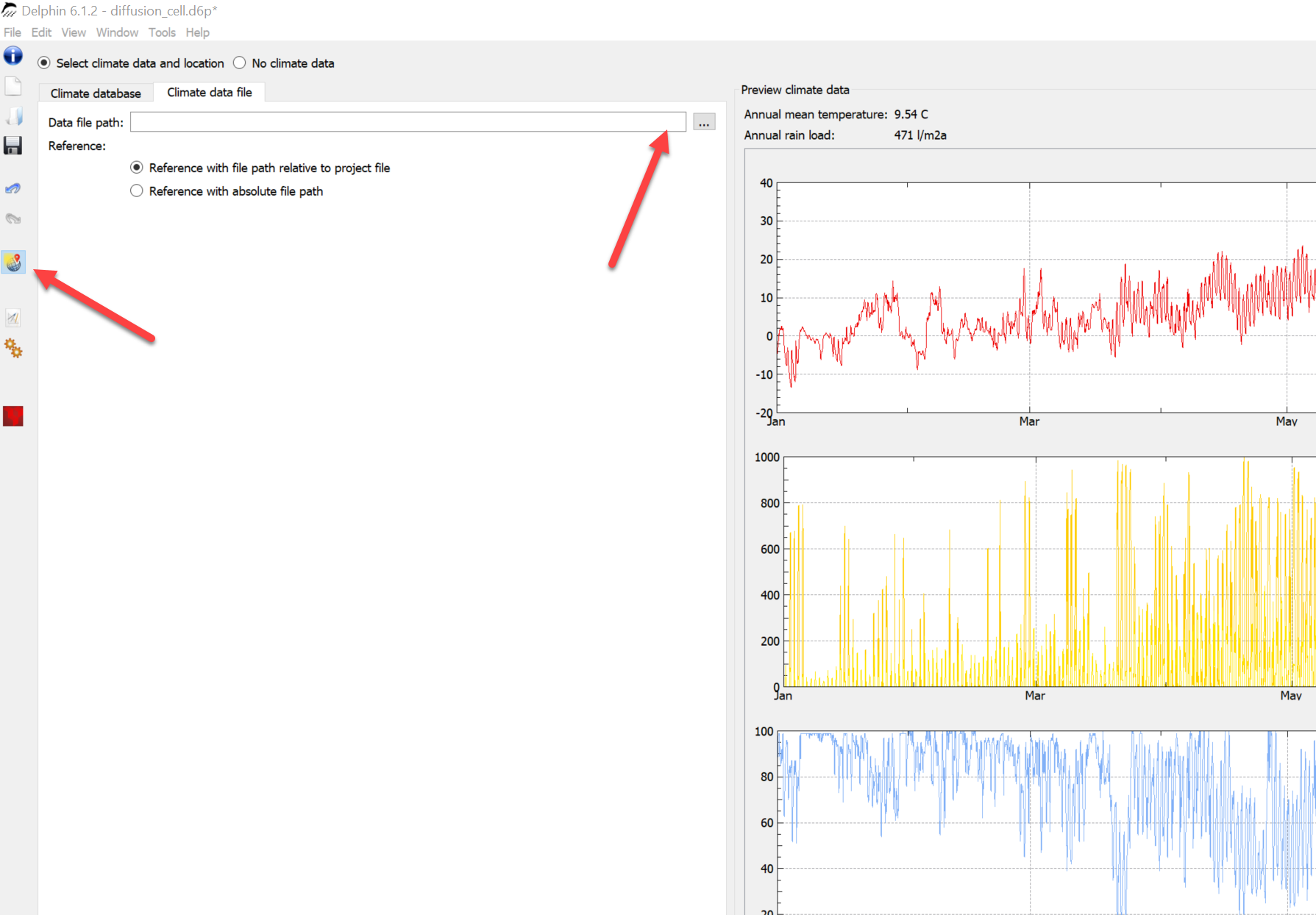
Task: Open the construction drawing compass icon
Action: (13, 318)
